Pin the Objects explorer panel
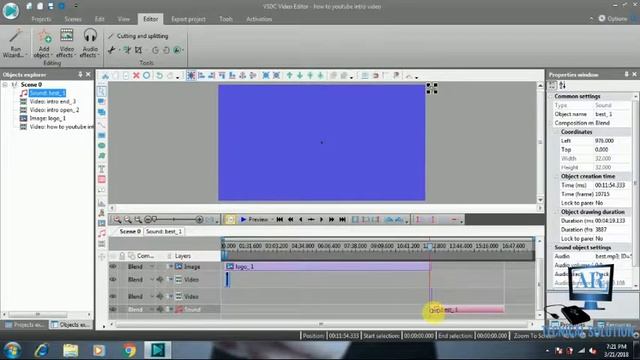This screenshot has width=640, height=360. [80, 74]
